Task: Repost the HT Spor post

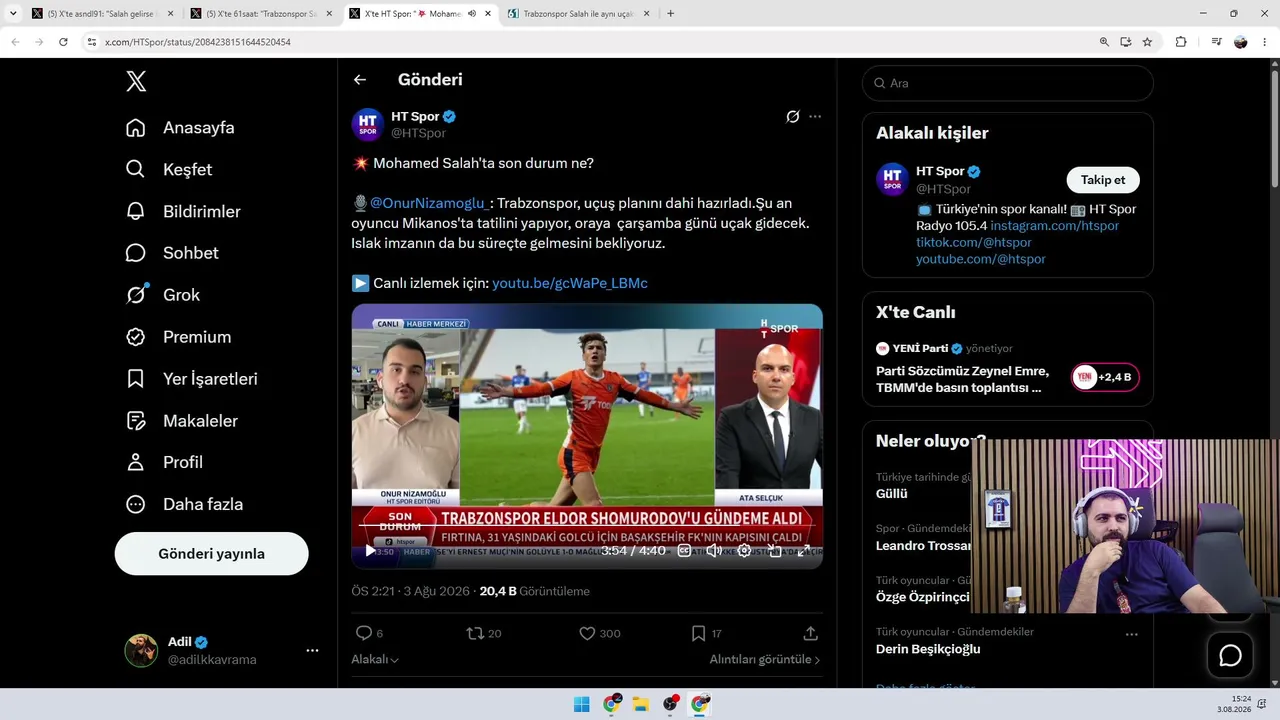Action: (484, 633)
